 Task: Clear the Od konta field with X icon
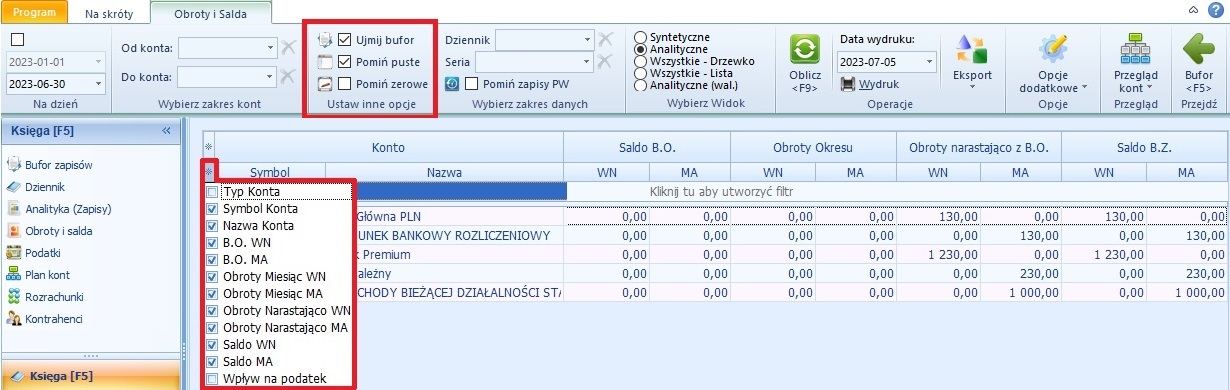pyautogui.click(x=287, y=47)
